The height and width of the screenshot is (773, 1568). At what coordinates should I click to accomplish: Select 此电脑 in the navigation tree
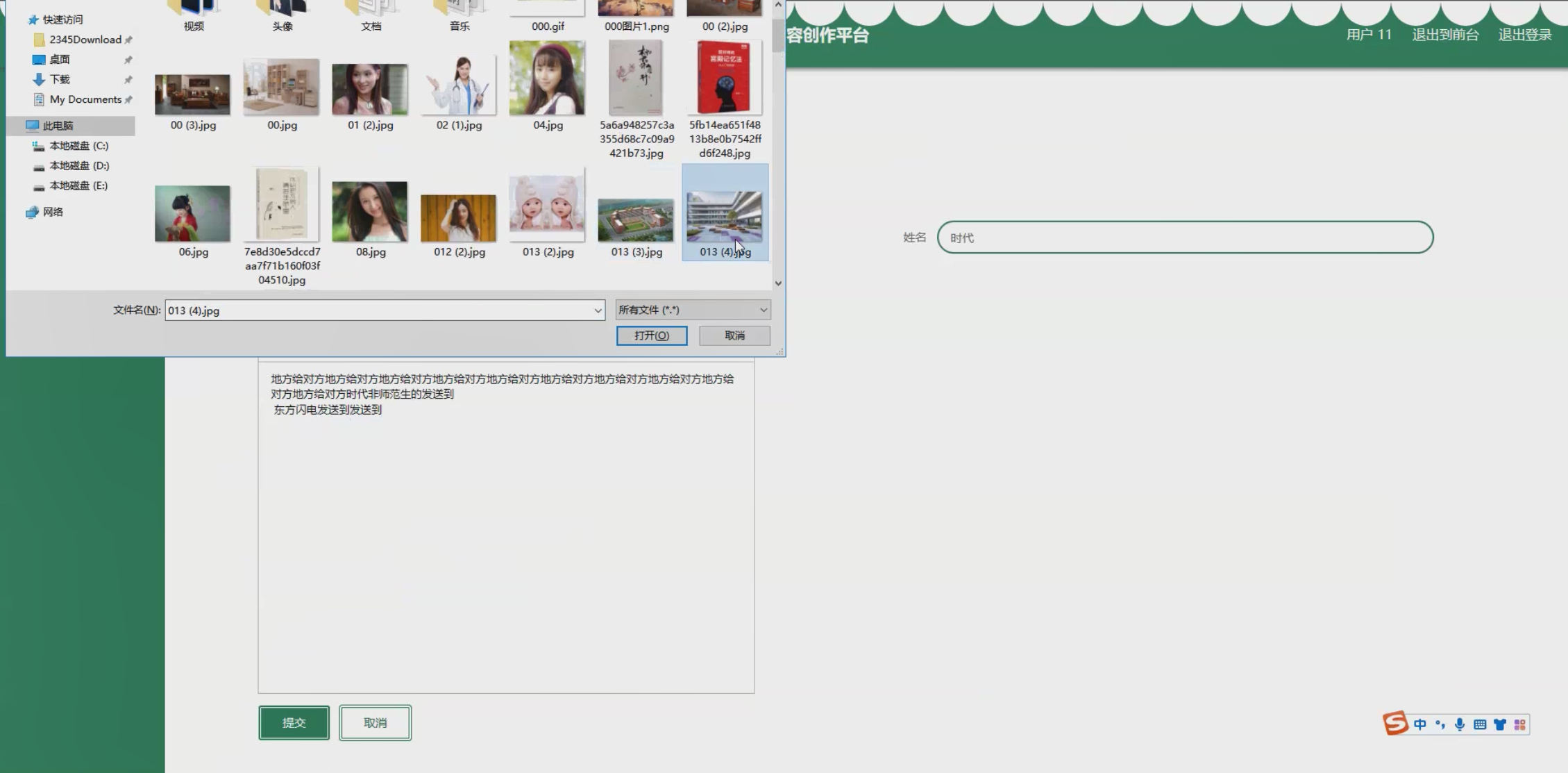tap(58, 126)
